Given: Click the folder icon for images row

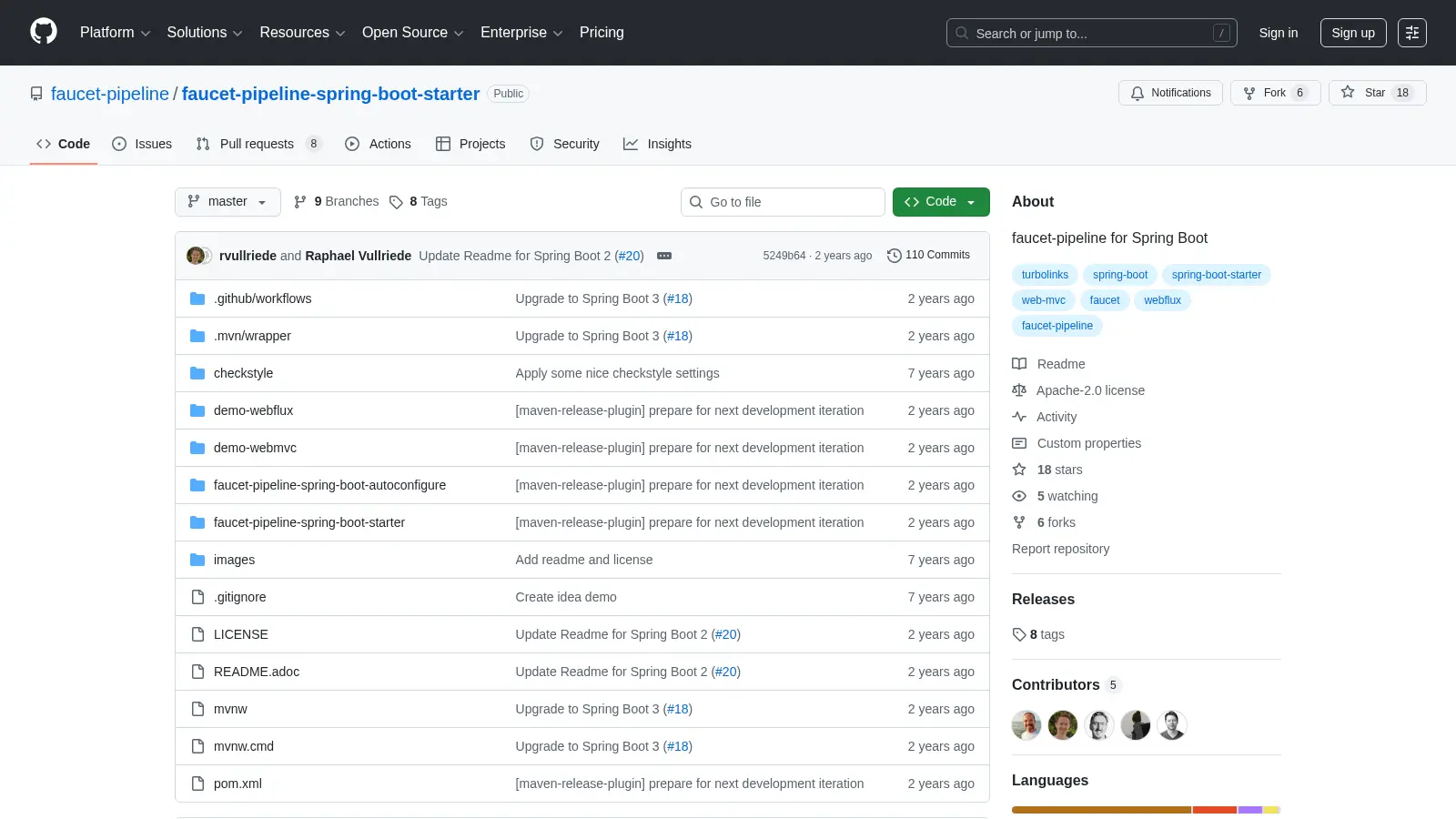Looking at the screenshot, I should click(x=197, y=560).
